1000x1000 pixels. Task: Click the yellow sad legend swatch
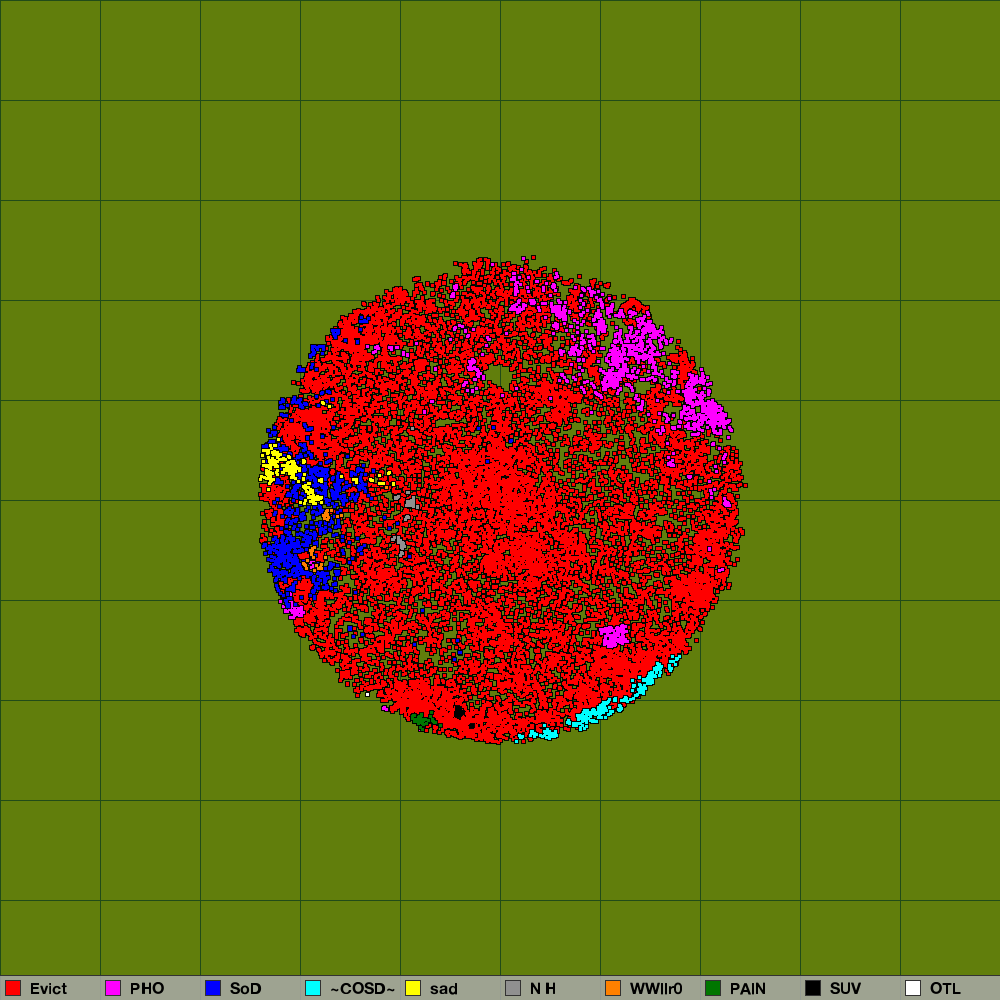tap(413, 988)
